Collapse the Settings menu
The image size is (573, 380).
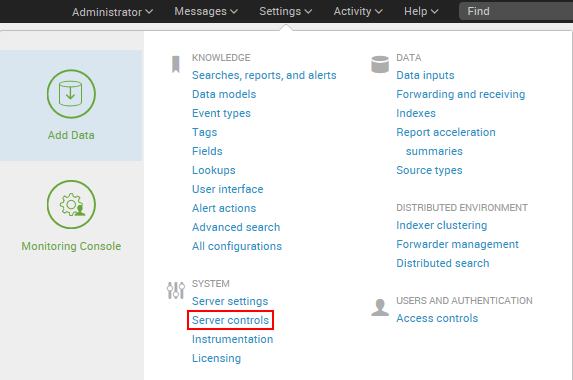285,11
